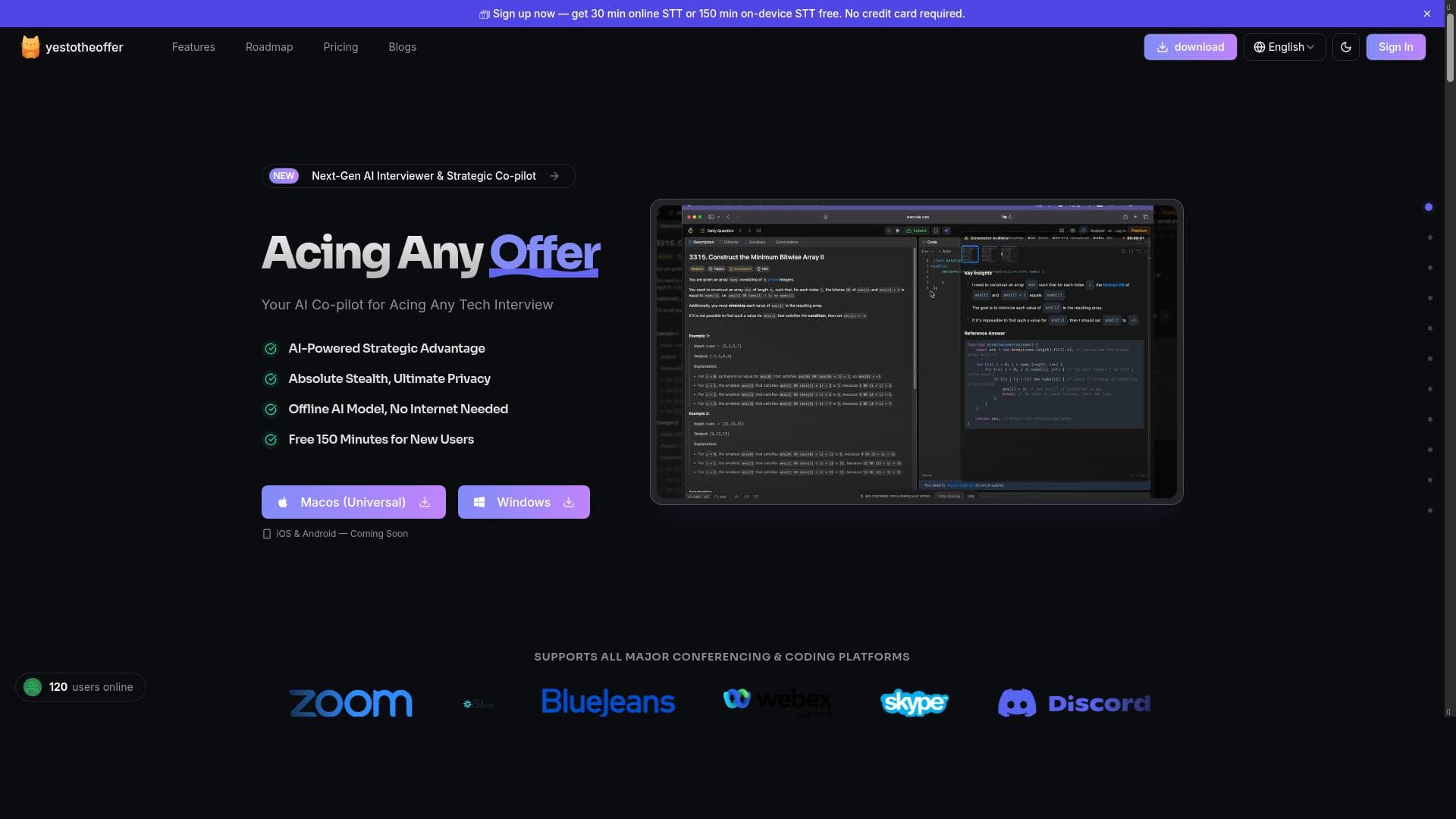This screenshot has height=819, width=1456.
Task: Click 'SUPPORTS ALL MAJOR CONFERENCING' heading
Action: coord(722,657)
